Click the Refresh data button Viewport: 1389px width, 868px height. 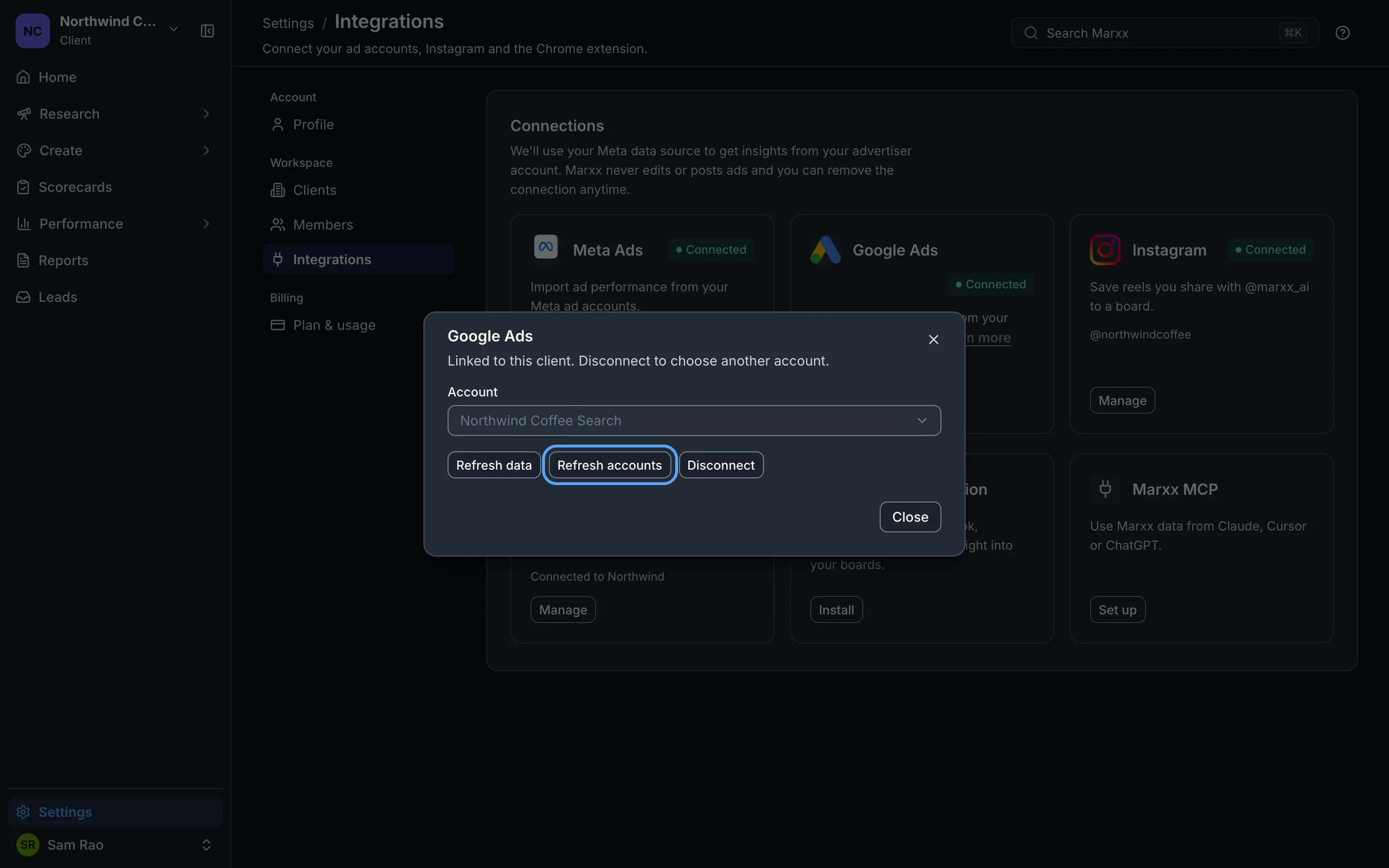(494, 465)
